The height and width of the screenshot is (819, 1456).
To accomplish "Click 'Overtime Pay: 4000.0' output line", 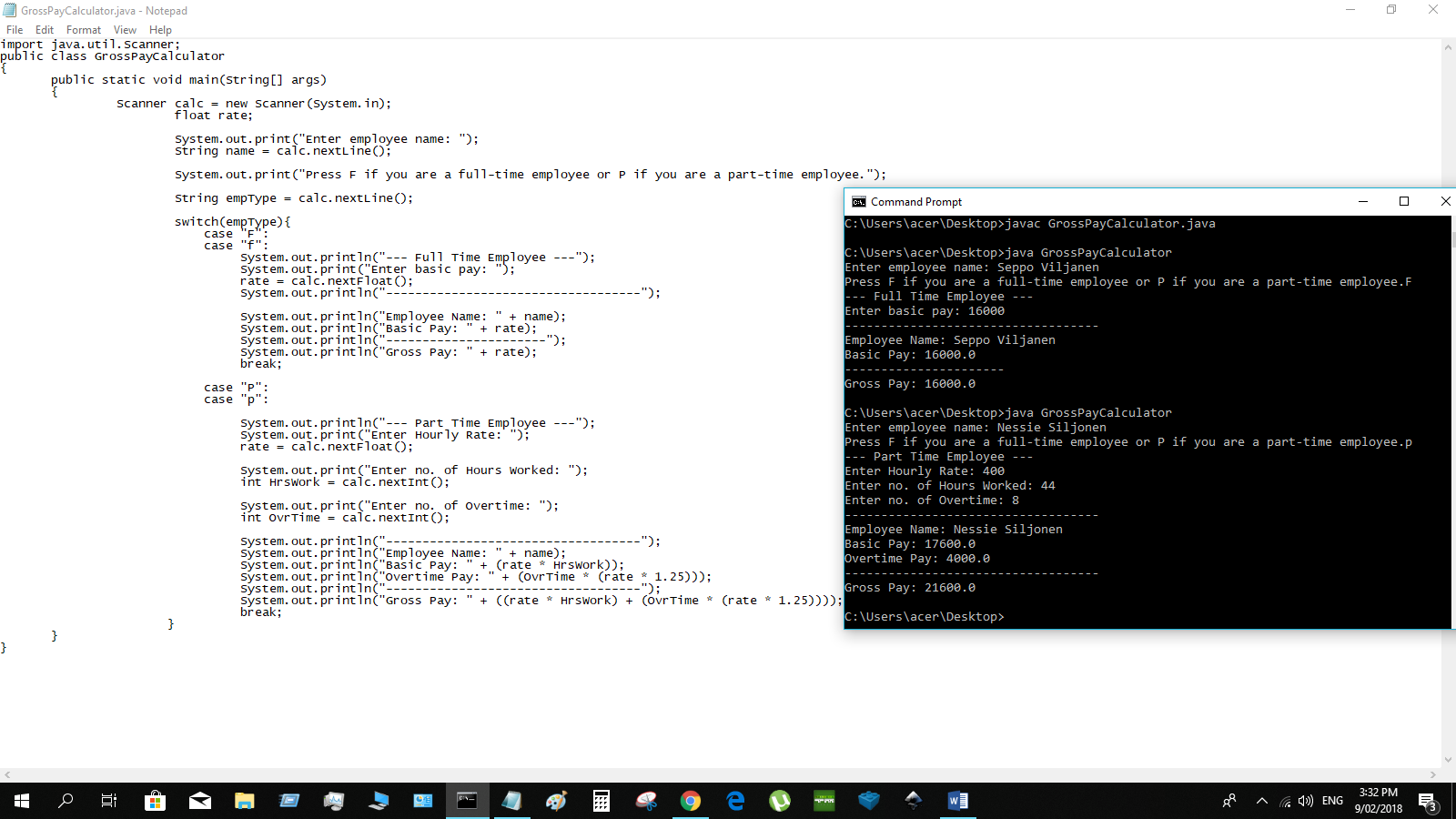I will coord(917,559).
